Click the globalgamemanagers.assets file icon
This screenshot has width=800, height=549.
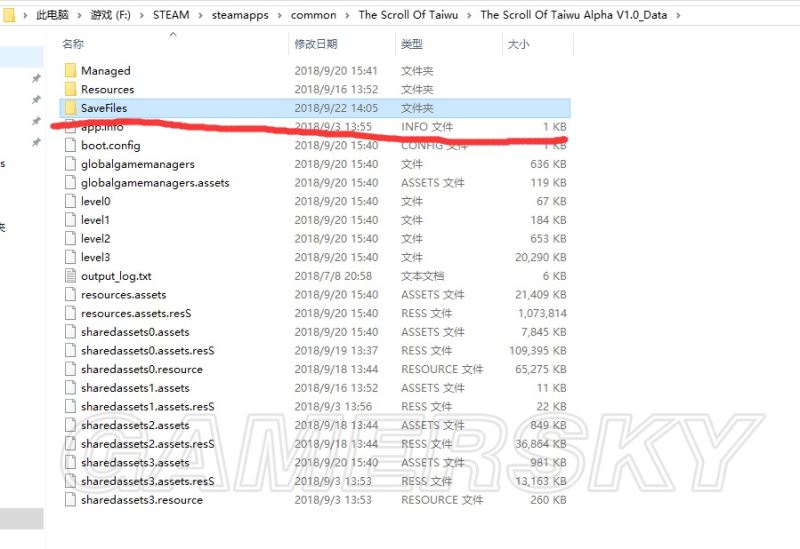click(70, 183)
